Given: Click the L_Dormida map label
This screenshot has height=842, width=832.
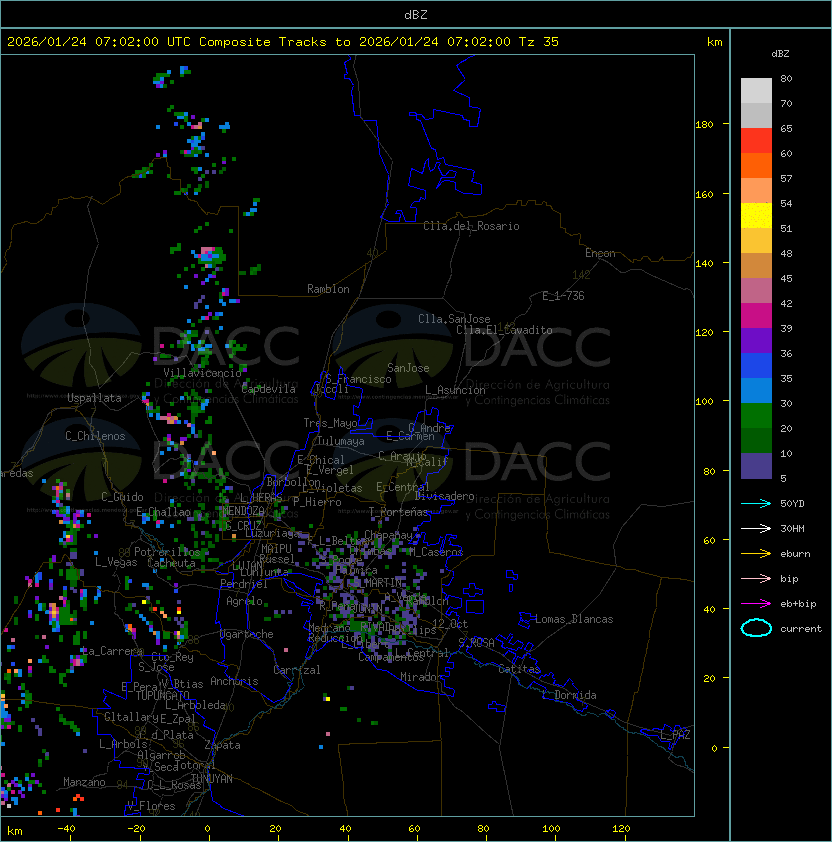Looking at the screenshot, I should (x=570, y=695).
